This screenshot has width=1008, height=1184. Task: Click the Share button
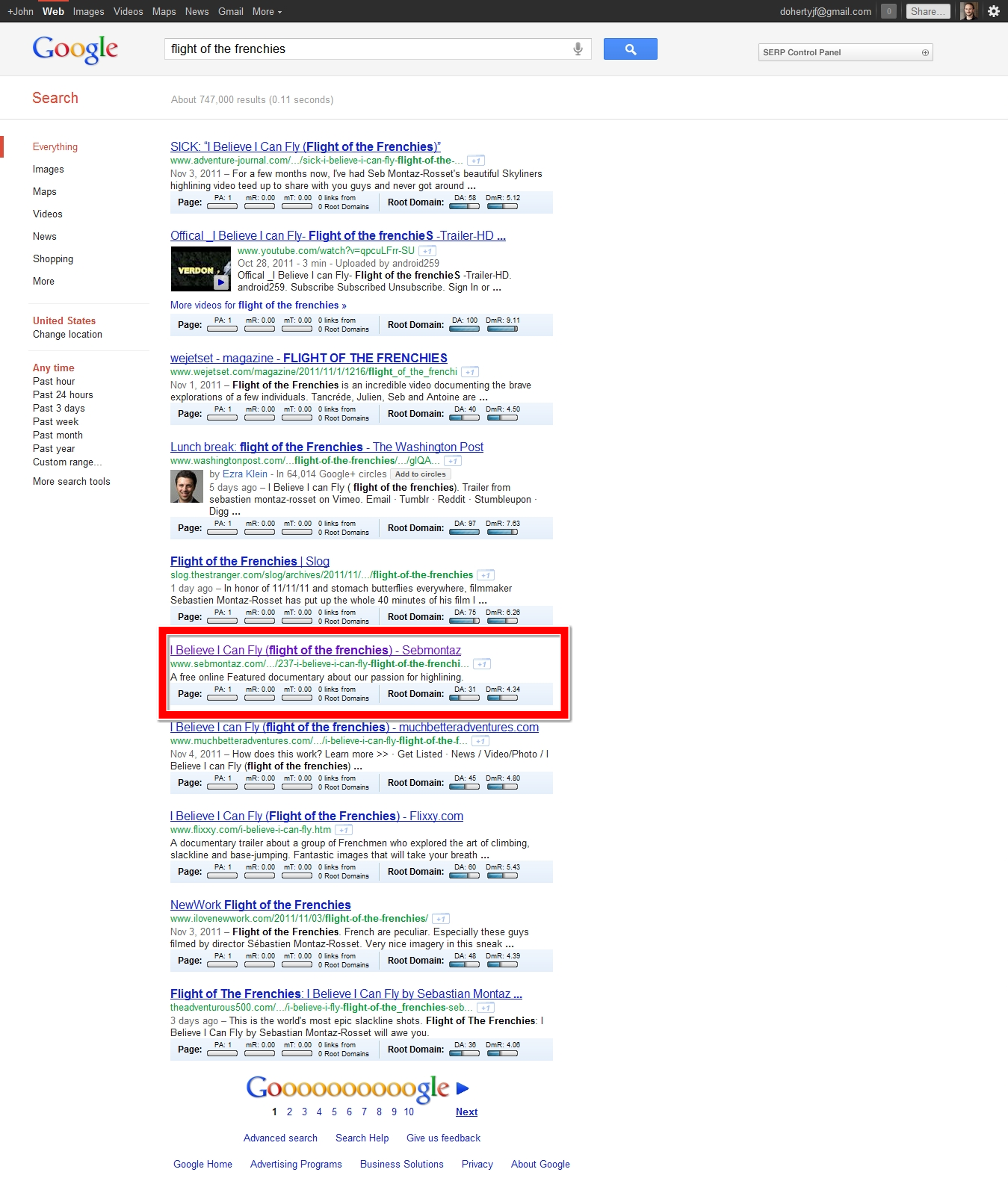tap(927, 11)
